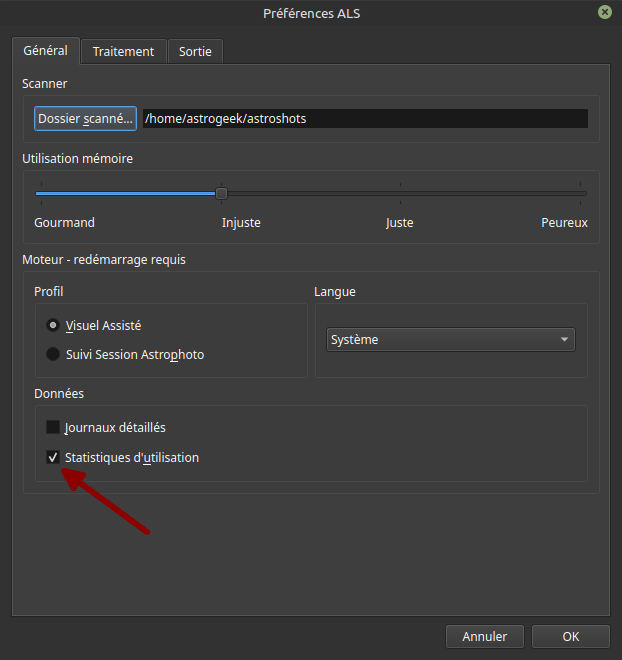Switch to the Traitement tab
This screenshot has height=660, width=622.
tap(123, 51)
